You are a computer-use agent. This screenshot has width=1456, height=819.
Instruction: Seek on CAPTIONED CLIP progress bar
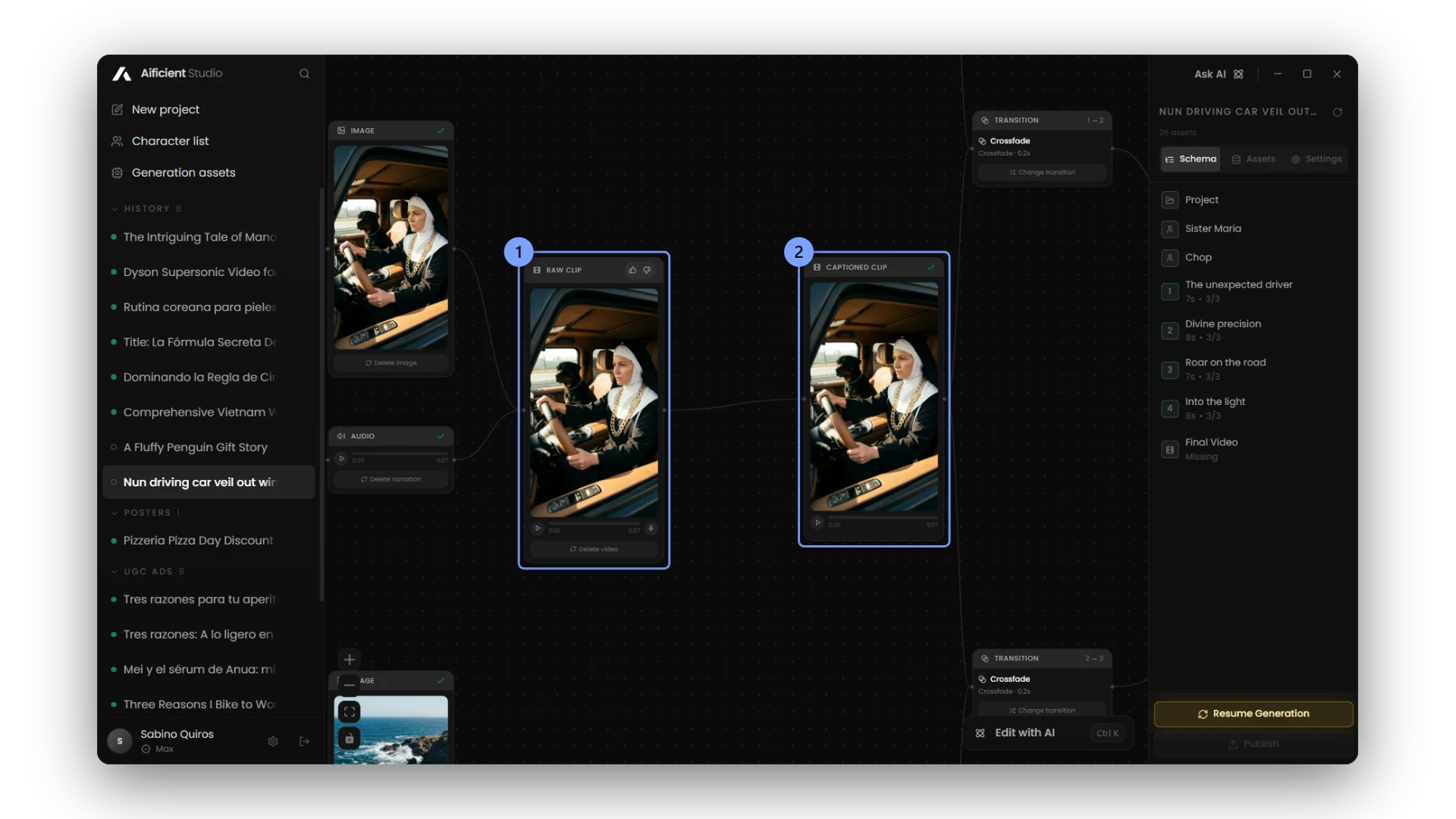tap(883, 518)
